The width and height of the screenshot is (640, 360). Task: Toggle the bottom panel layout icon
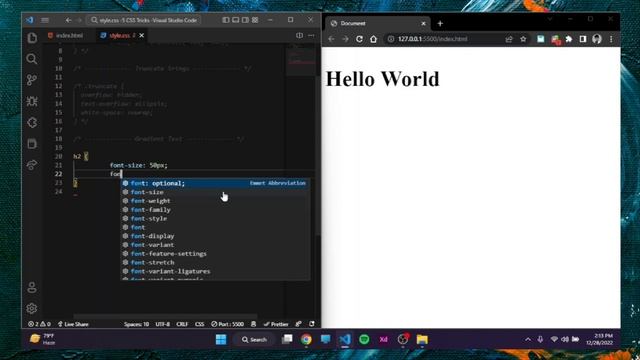click(236, 20)
